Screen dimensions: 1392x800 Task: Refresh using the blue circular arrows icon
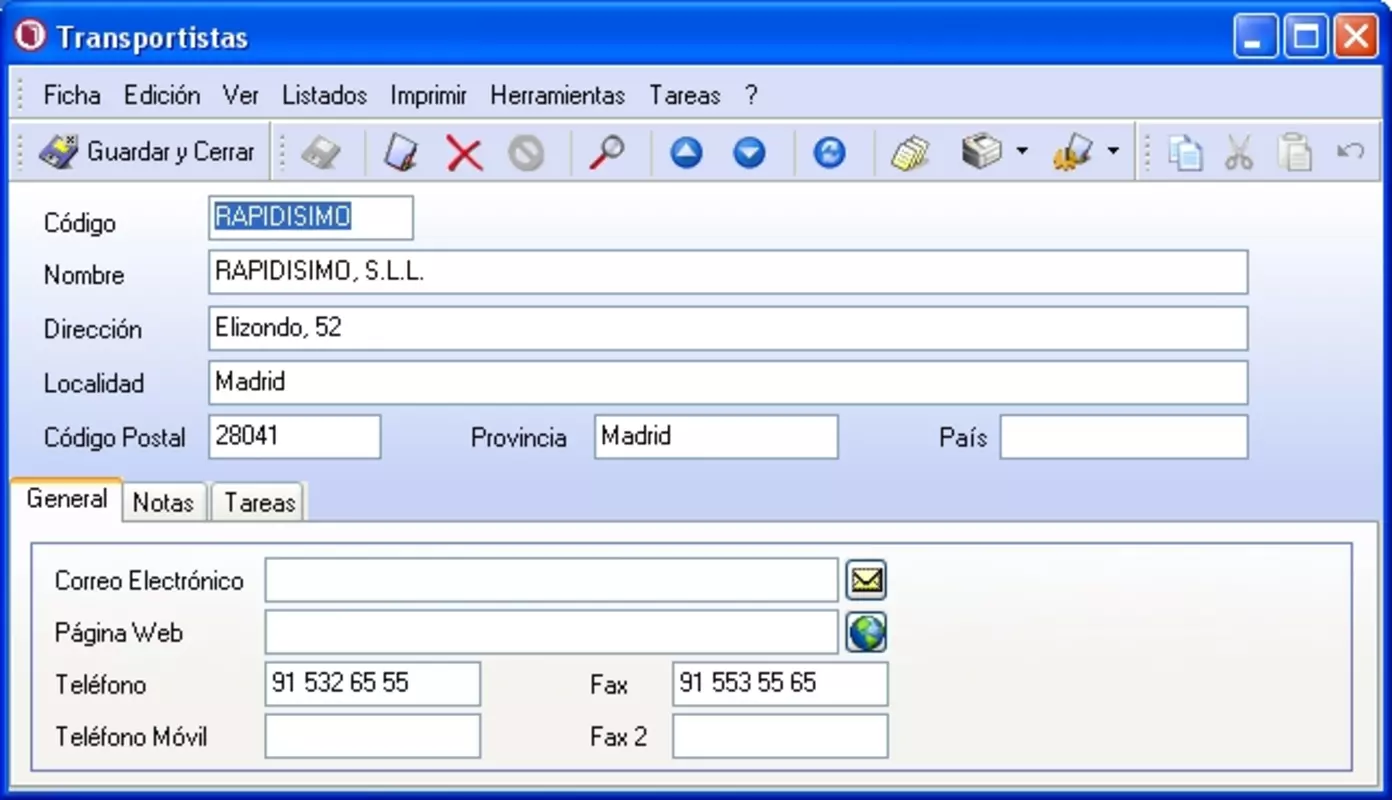[829, 153]
